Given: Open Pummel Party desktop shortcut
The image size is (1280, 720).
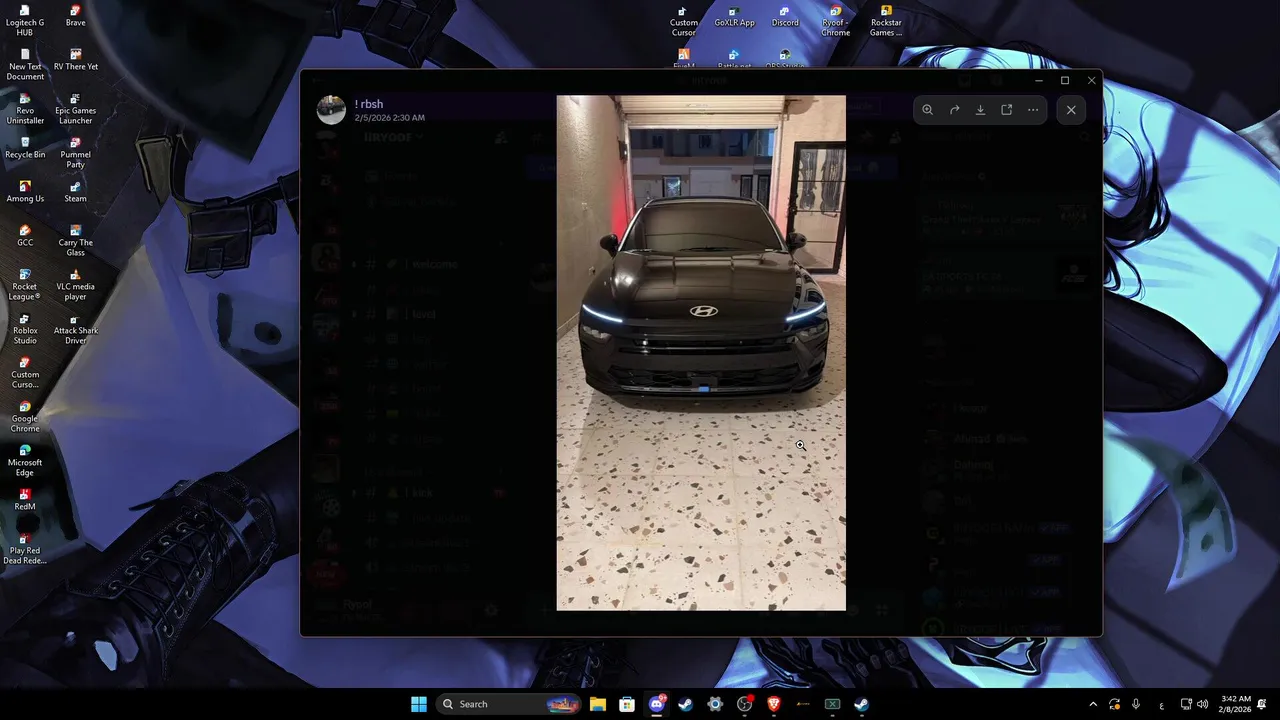Looking at the screenshot, I should (75, 153).
